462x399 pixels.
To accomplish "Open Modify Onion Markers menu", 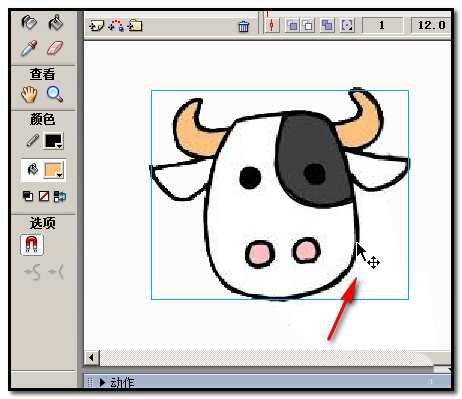I will pyautogui.click(x=347, y=25).
